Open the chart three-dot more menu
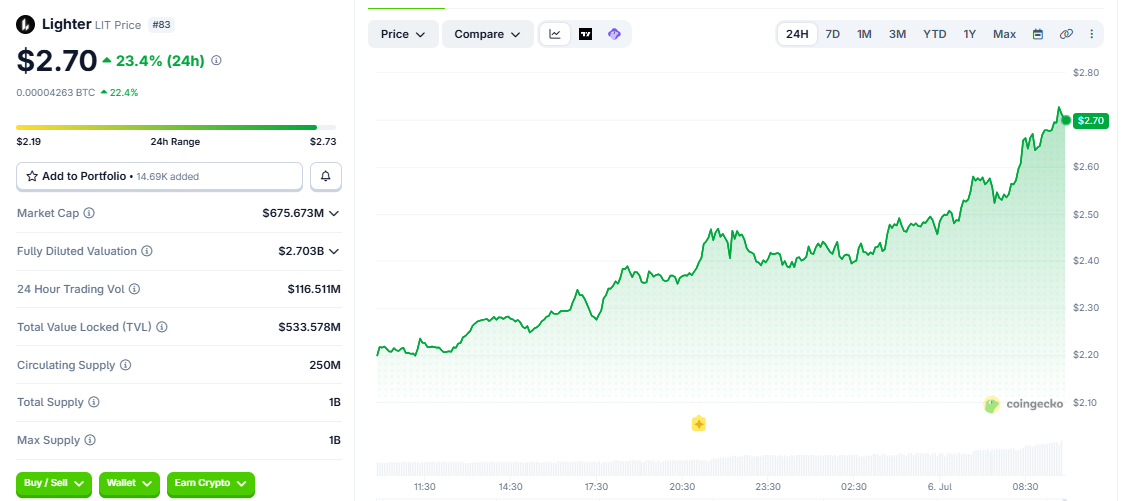This screenshot has height=501, width=1121. tap(1091, 34)
